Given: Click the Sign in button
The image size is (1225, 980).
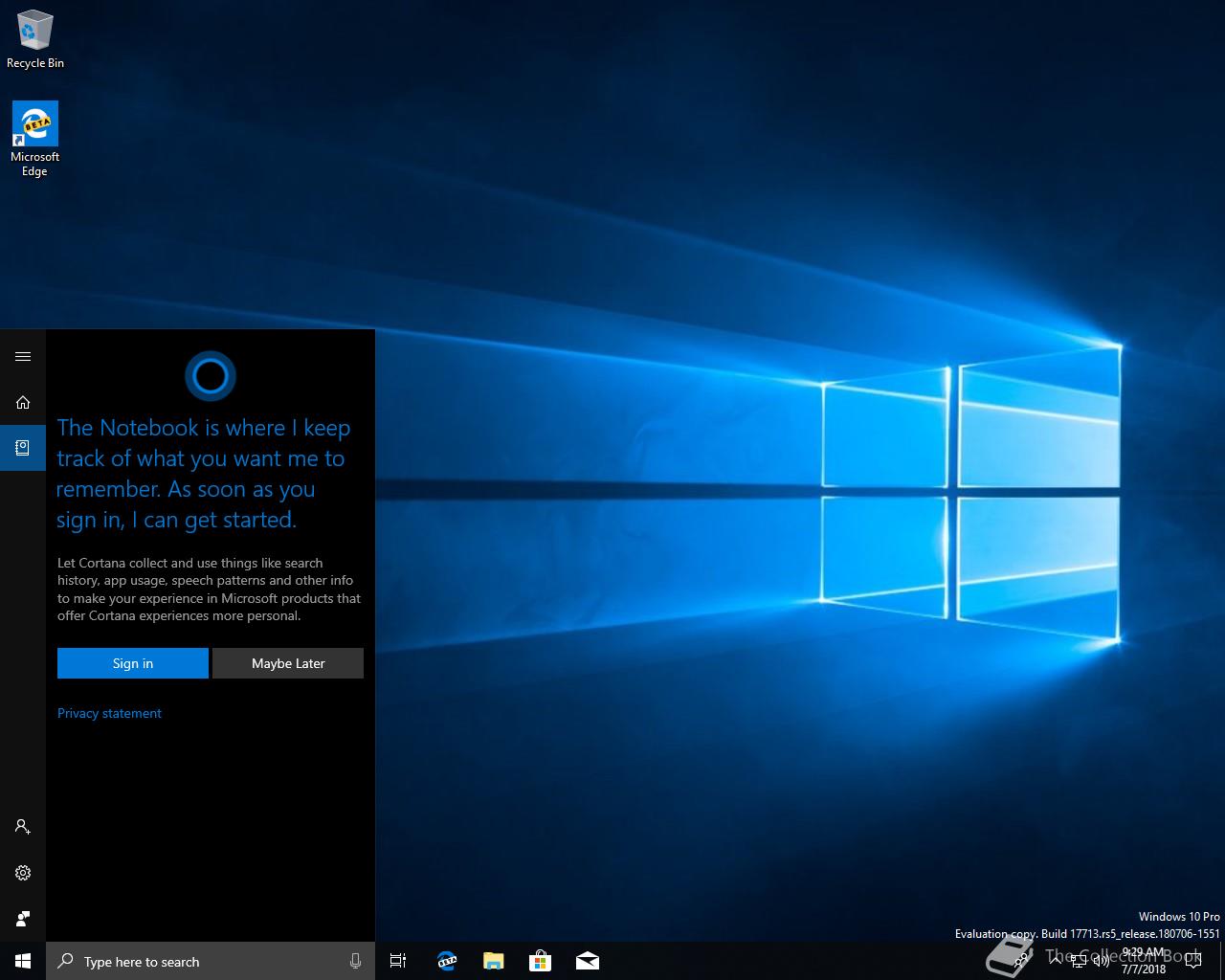Looking at the screenshot, I should [x=133, y=663].
